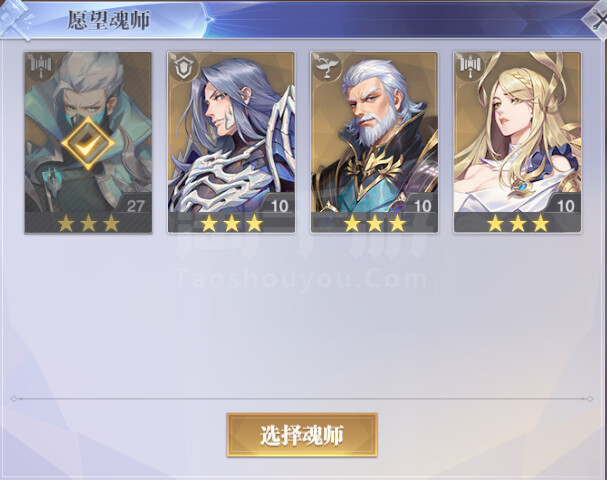Image resolution: width=607 pixels, height=480 pixels.
Task: Click the 愿望魂师 title tab
Action: 109,20
